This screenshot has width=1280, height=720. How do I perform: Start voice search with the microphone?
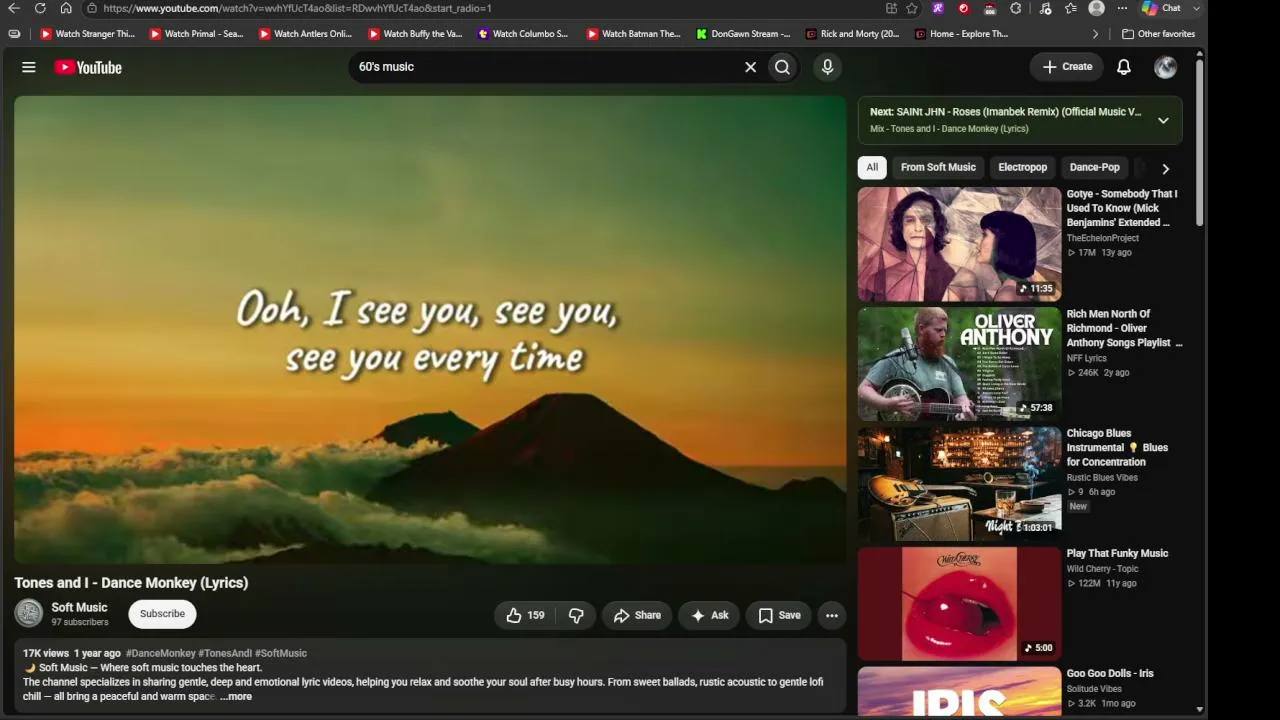pyautogui.click(x=827, y=67)
